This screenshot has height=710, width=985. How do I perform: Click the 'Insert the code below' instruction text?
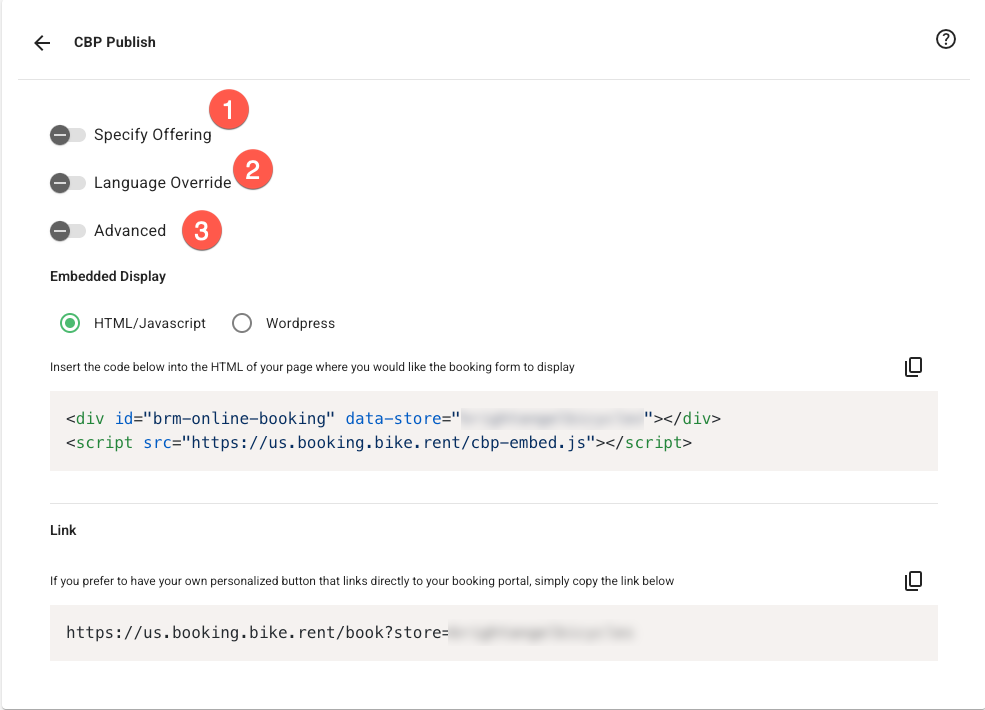[x=312, y=367]
